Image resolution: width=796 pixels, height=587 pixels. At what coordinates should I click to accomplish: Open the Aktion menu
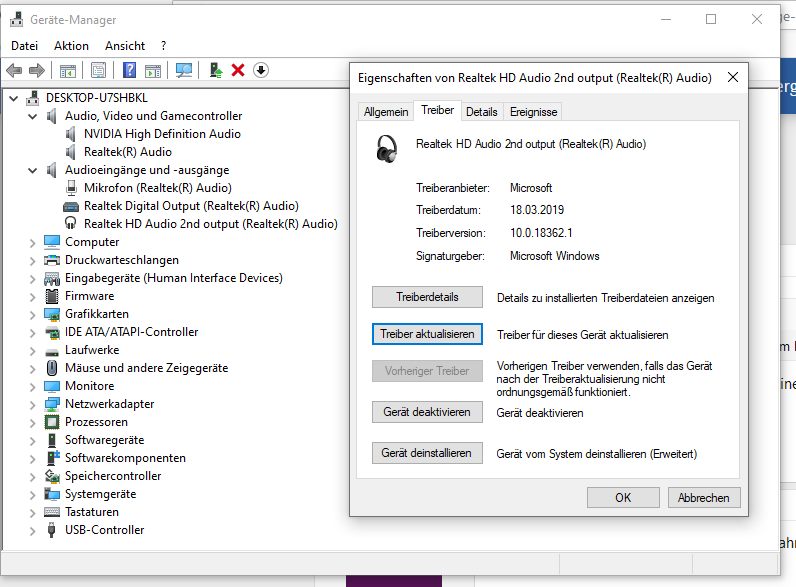pos(71,46)
